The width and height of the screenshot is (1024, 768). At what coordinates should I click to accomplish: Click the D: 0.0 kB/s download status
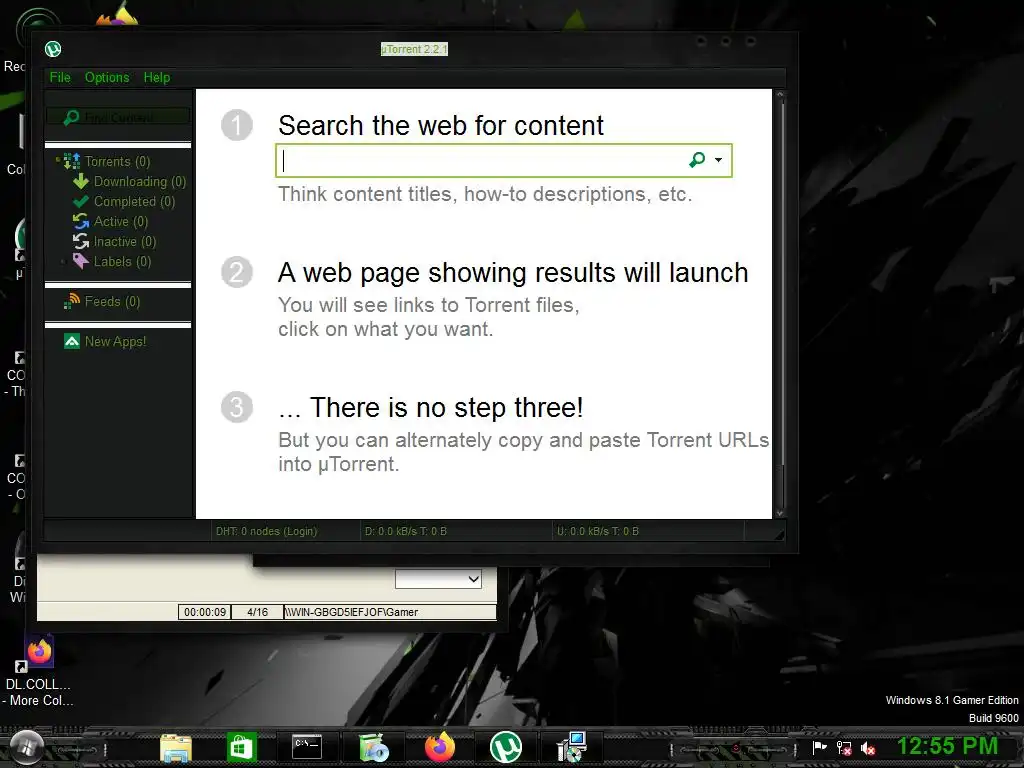click(x=406, y=532)
